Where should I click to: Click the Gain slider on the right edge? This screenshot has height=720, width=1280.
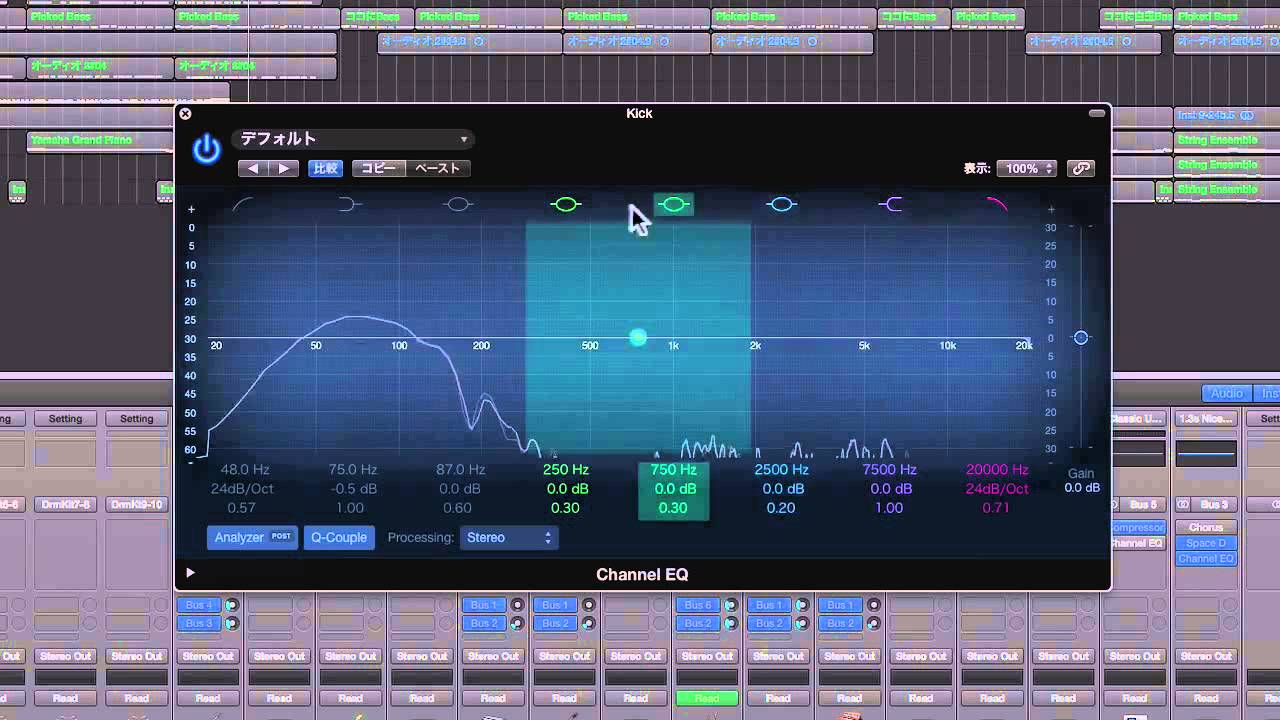(1080, 338)
